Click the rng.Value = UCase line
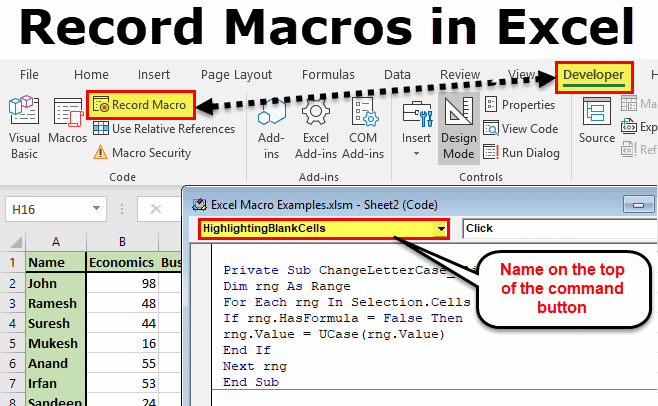The image size is (658, 406). (334, 335)
